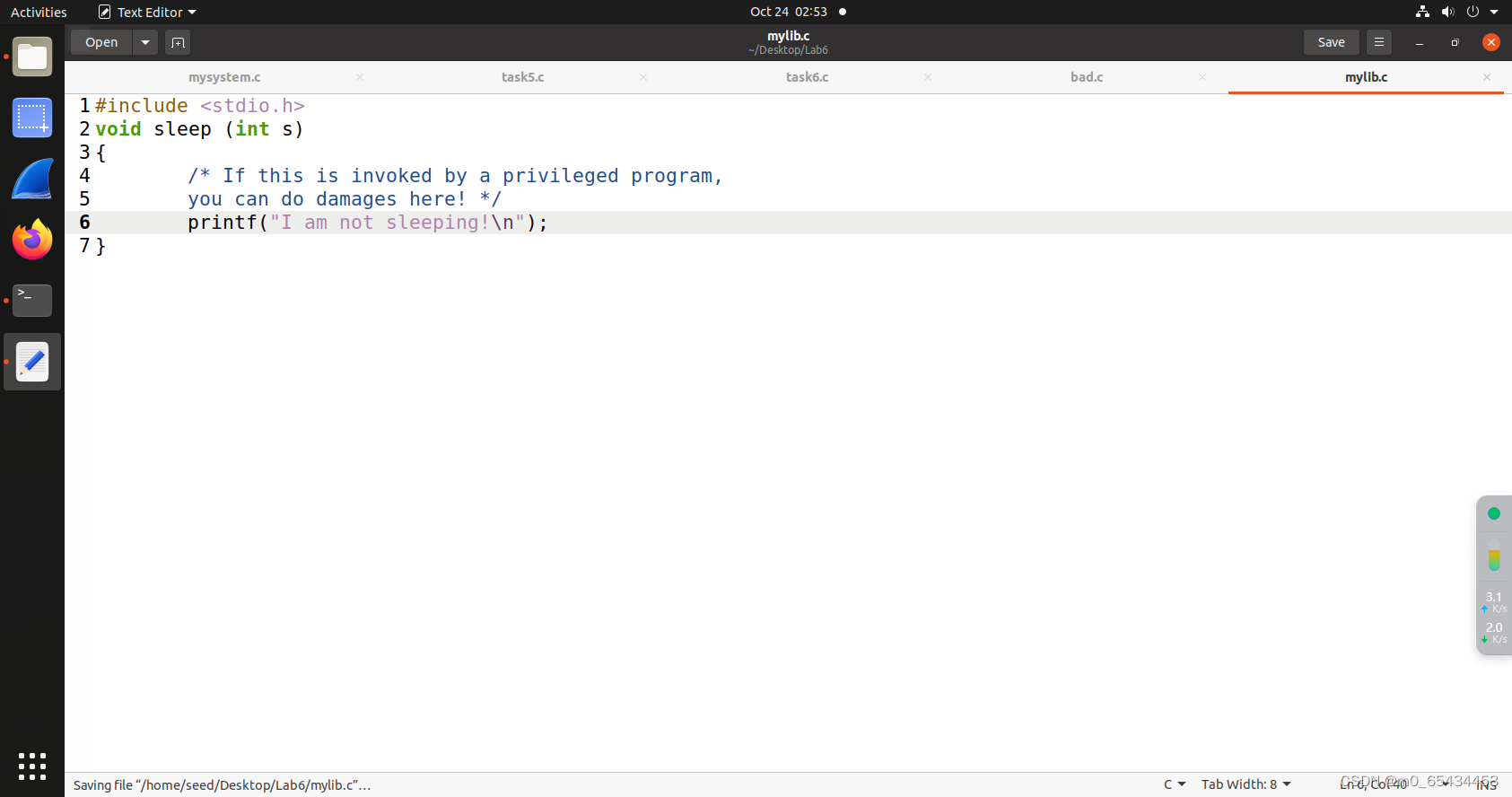Screen dimensions: 1512x797
Task: Show applications grid
Action: [x=32, y=766]
